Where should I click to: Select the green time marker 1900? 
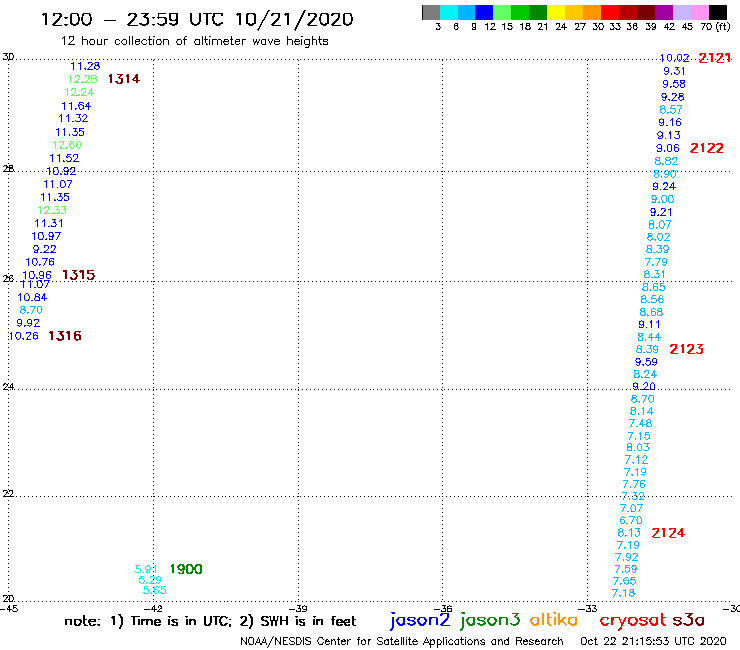(x=186, y=569)
